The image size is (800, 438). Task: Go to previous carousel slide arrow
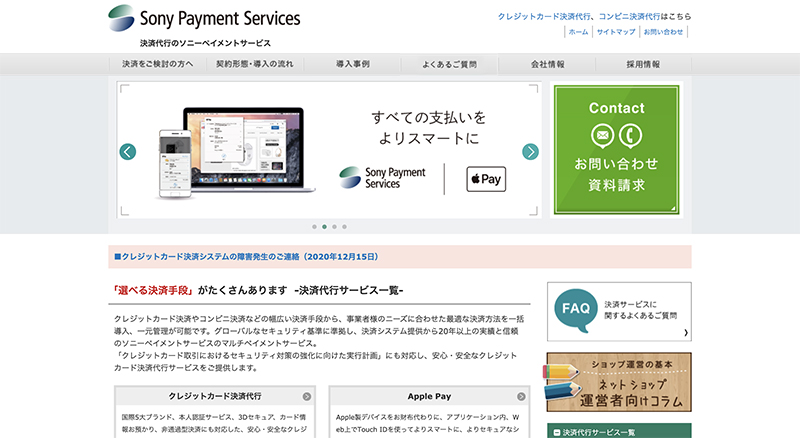pos(128,152)
